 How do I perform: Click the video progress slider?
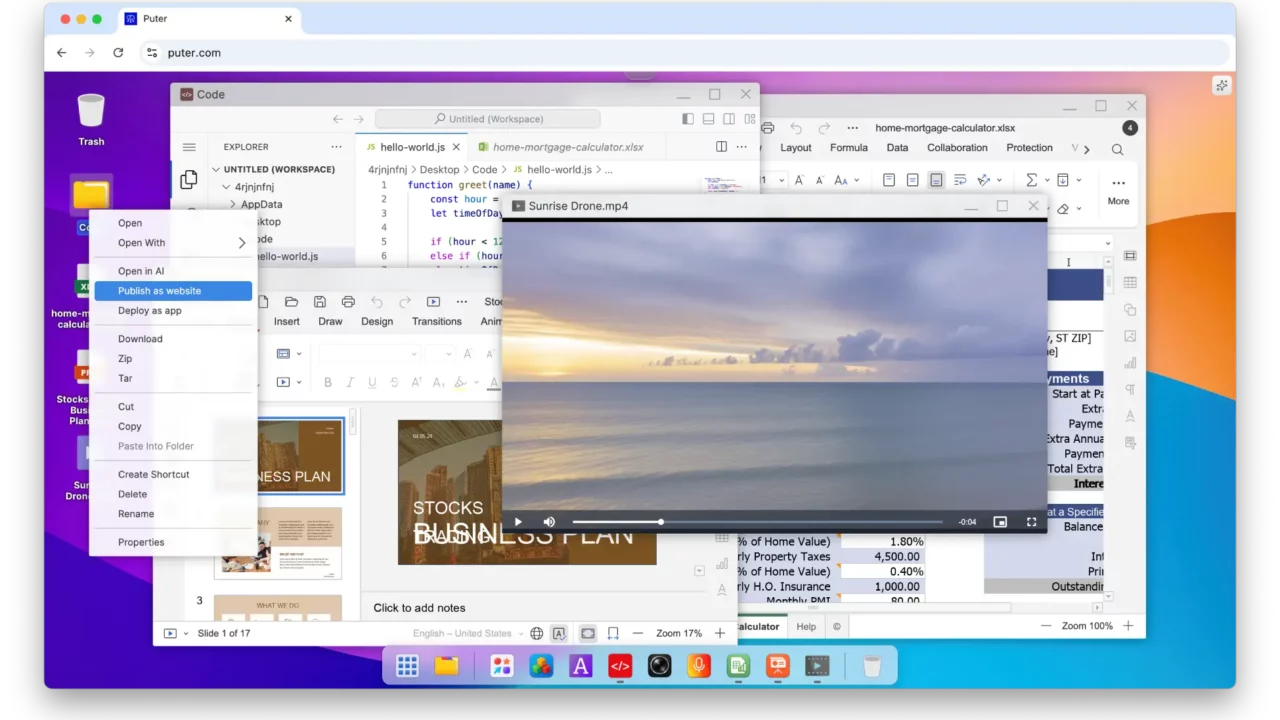[x=757, y=522]
